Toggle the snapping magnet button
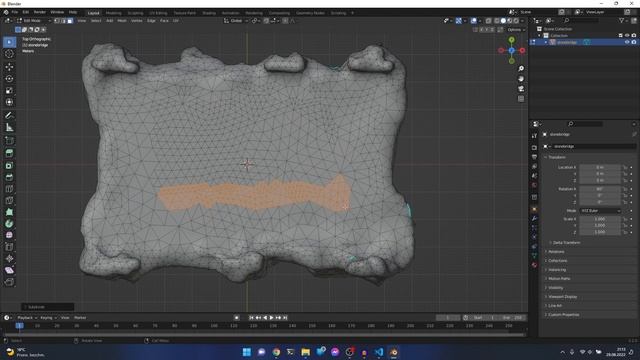640x360 pixels. point(266,20)
